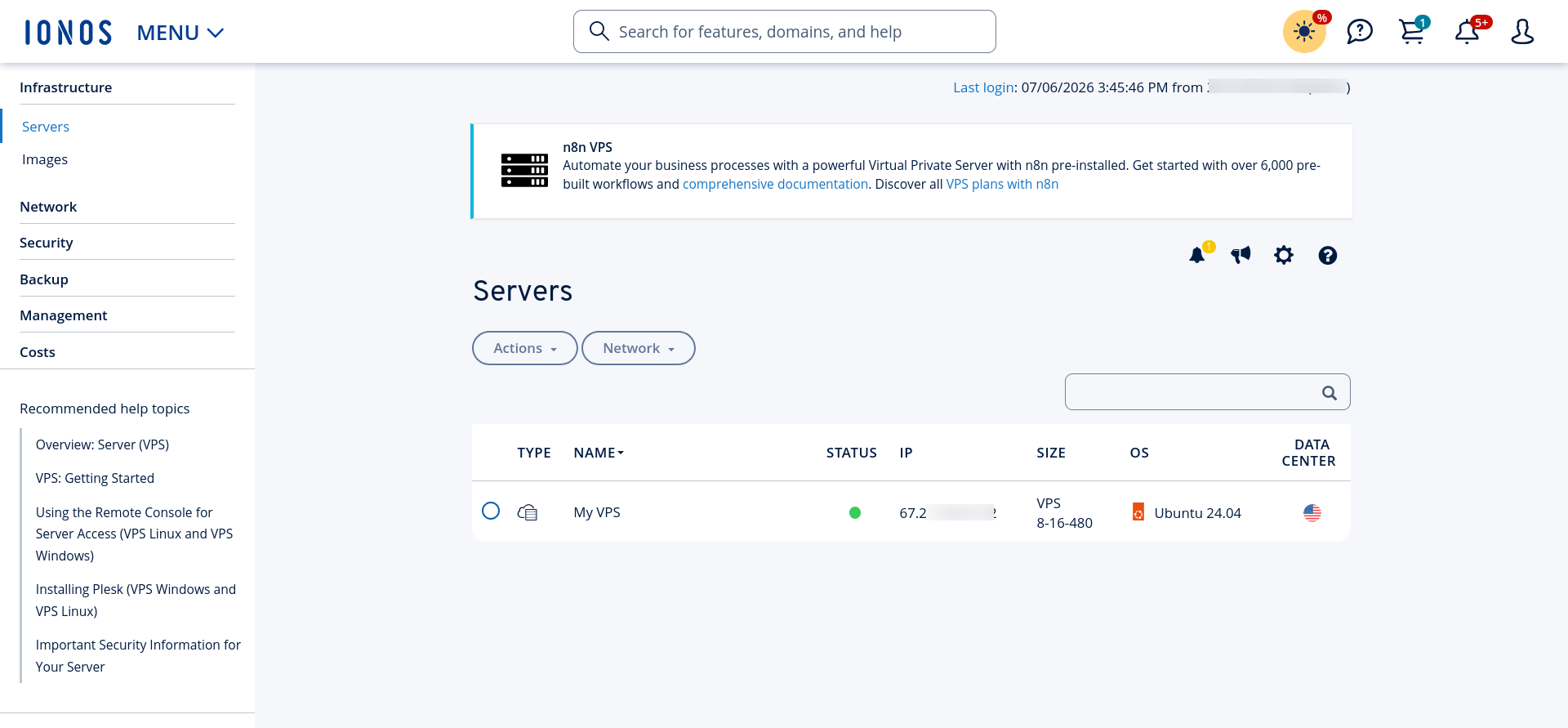Expand the Costs sidebar section

click(x=38, y=352)
